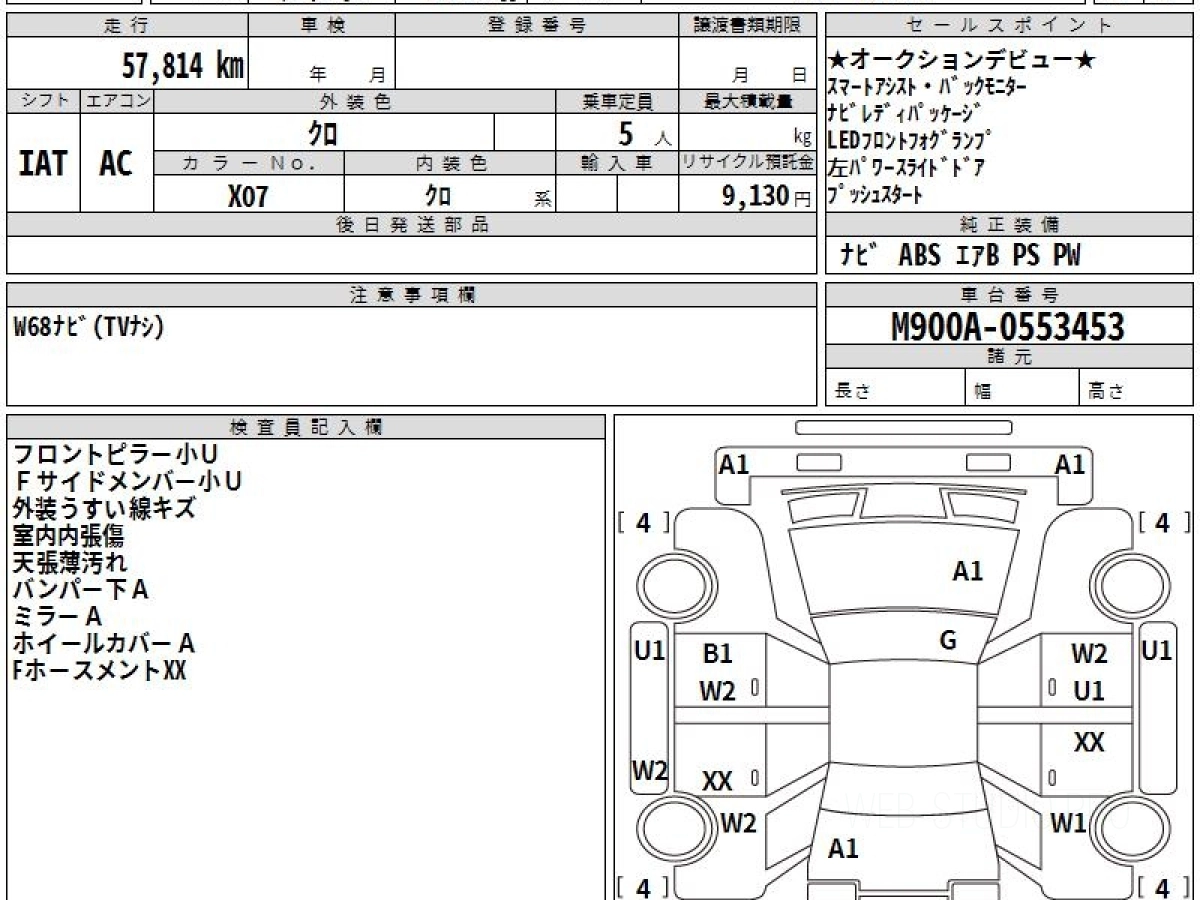
Task: Click the リサイクル預託金 header
Action: (x=747, y=163)
